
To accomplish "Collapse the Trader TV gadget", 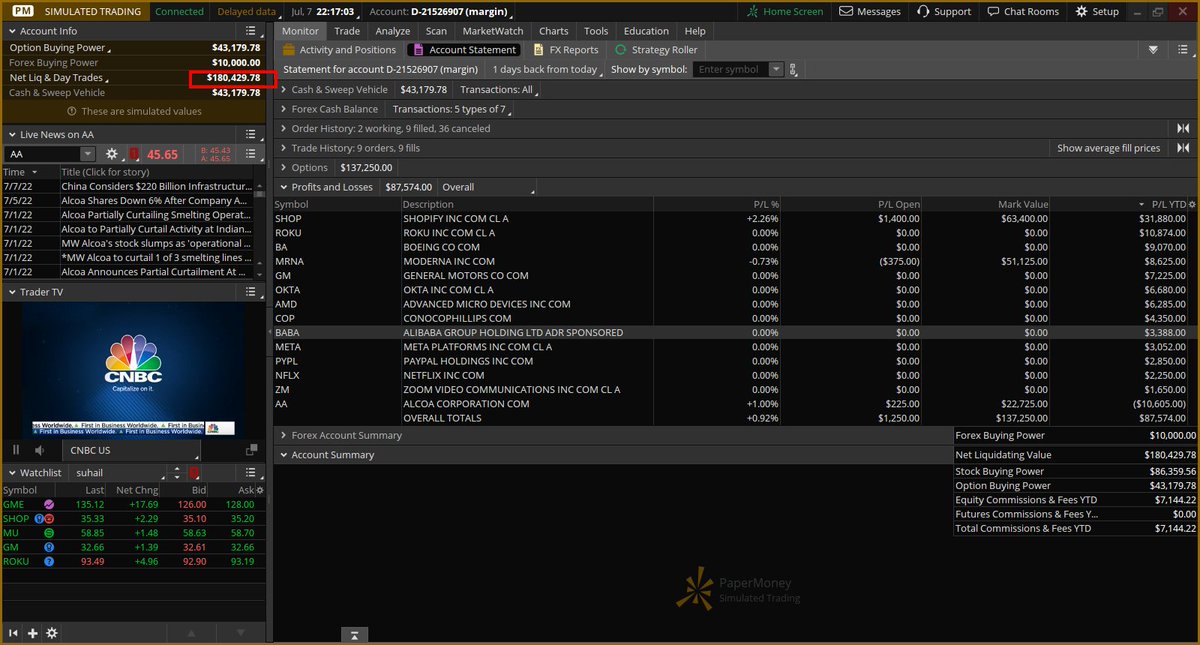I will 12,292.
